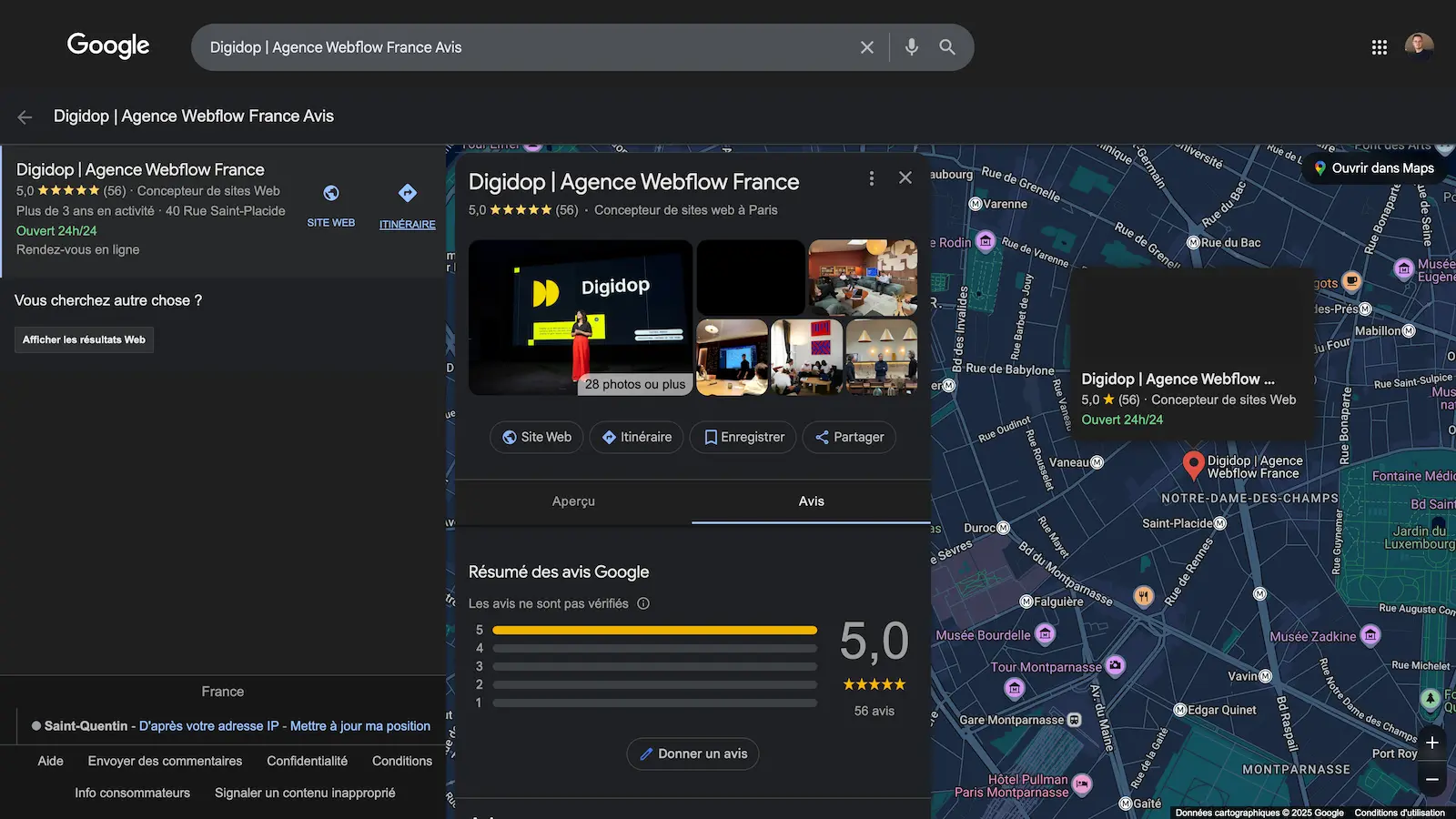Click D'après votre adresse IP link
Viewport: 1456px width, 819px height.
click(209, 726)
